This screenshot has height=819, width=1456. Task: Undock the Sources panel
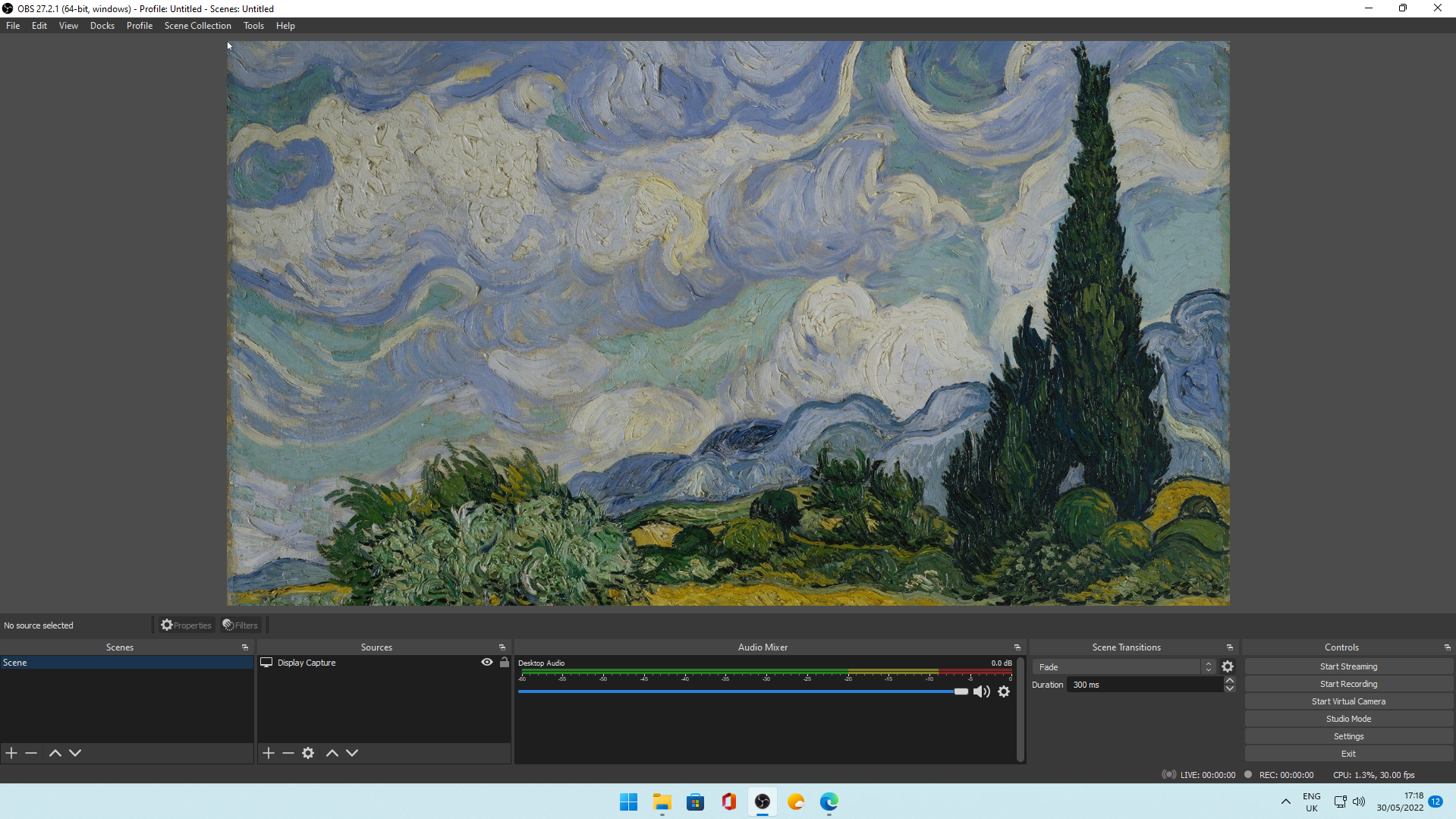[502, 647]
